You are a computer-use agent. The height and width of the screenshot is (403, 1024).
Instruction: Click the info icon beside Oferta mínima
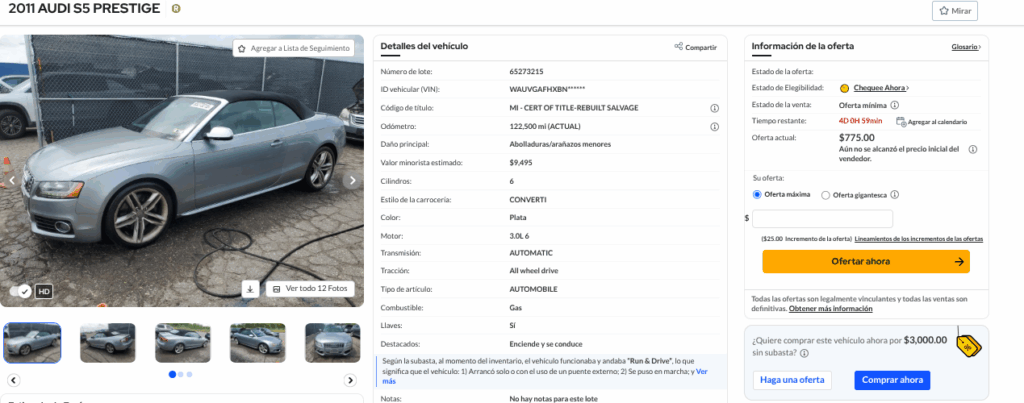895,105
